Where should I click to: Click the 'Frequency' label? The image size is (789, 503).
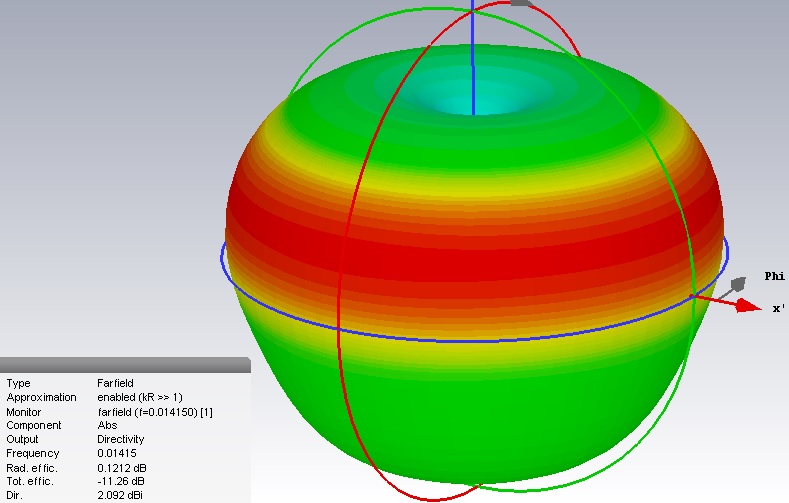click(x=33, y=453)
